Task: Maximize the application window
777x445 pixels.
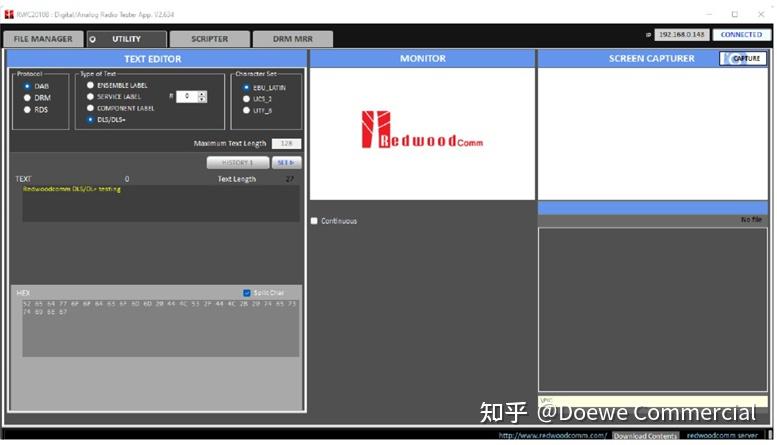Action: click(734, 14)
